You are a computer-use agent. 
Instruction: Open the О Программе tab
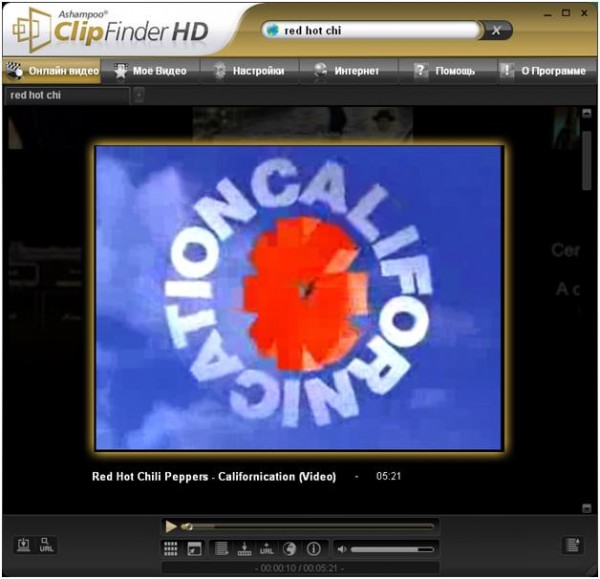click(547, 71)
